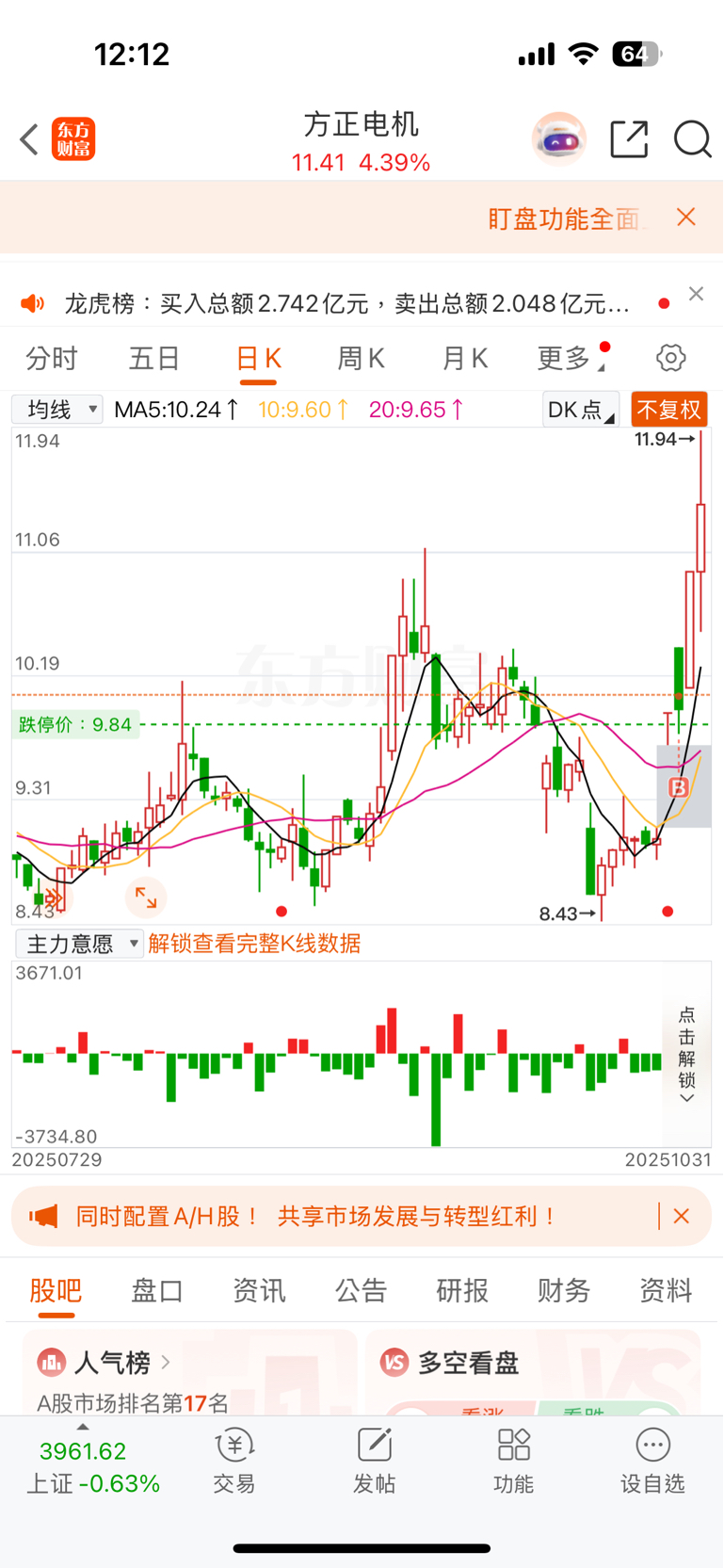Tap the A股市场排名第17名 text

(x=133, y=1403)
